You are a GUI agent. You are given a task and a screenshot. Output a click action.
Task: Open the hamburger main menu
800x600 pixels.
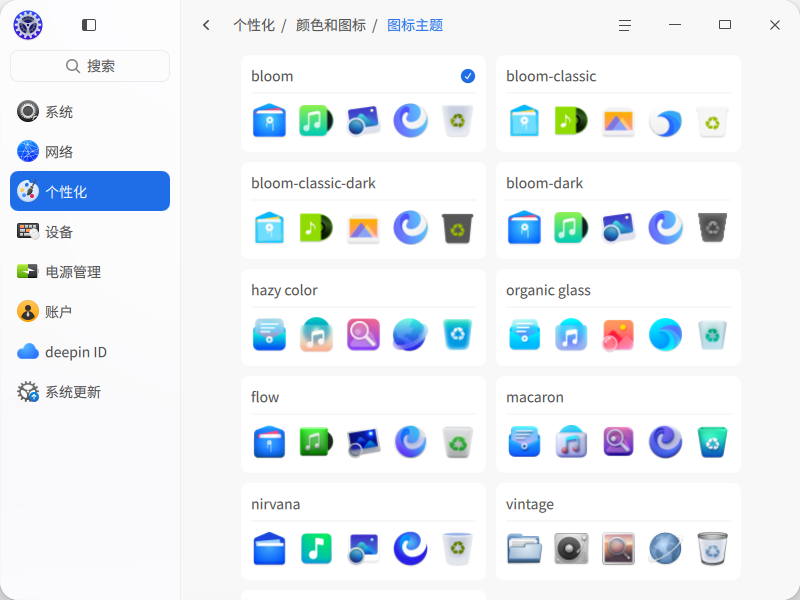click(x=624, y=25)
